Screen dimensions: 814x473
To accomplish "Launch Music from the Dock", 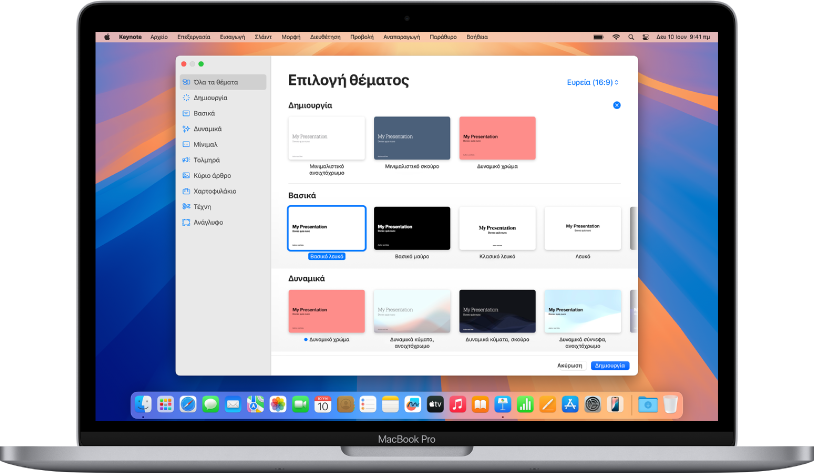I will (x=457, y=404).
